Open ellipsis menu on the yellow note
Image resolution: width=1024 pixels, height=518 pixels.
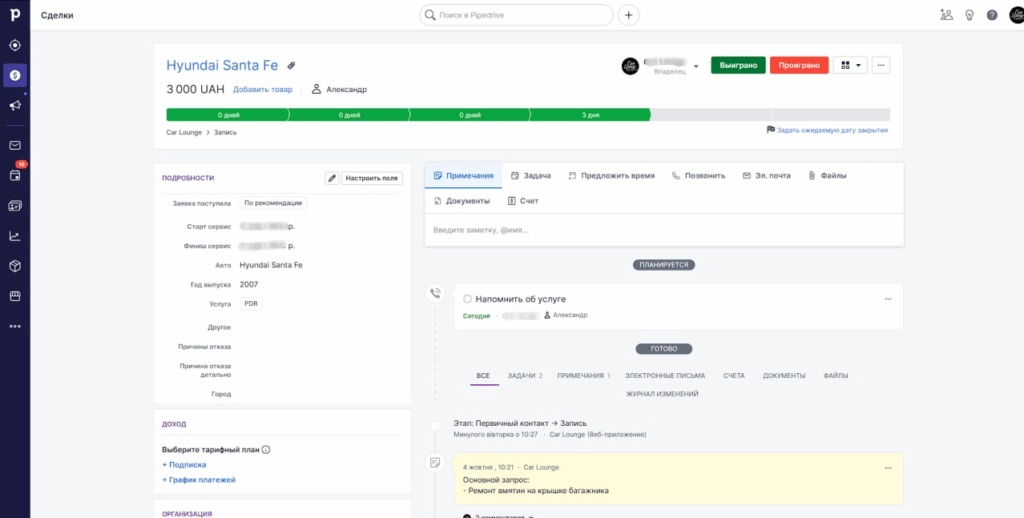(888, 468)
